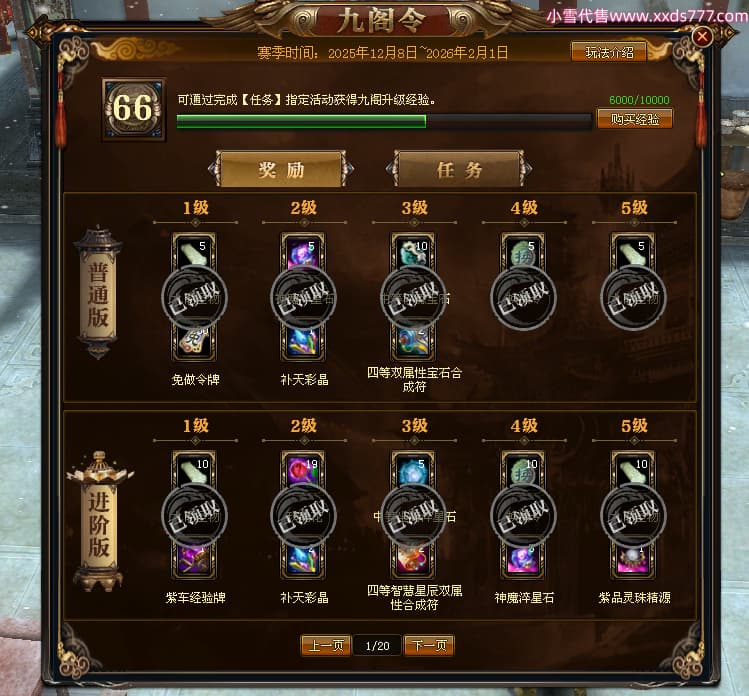Close the 九阁令 window
The width and height of the screenshot is (749, 696).
tap(702, 36)
